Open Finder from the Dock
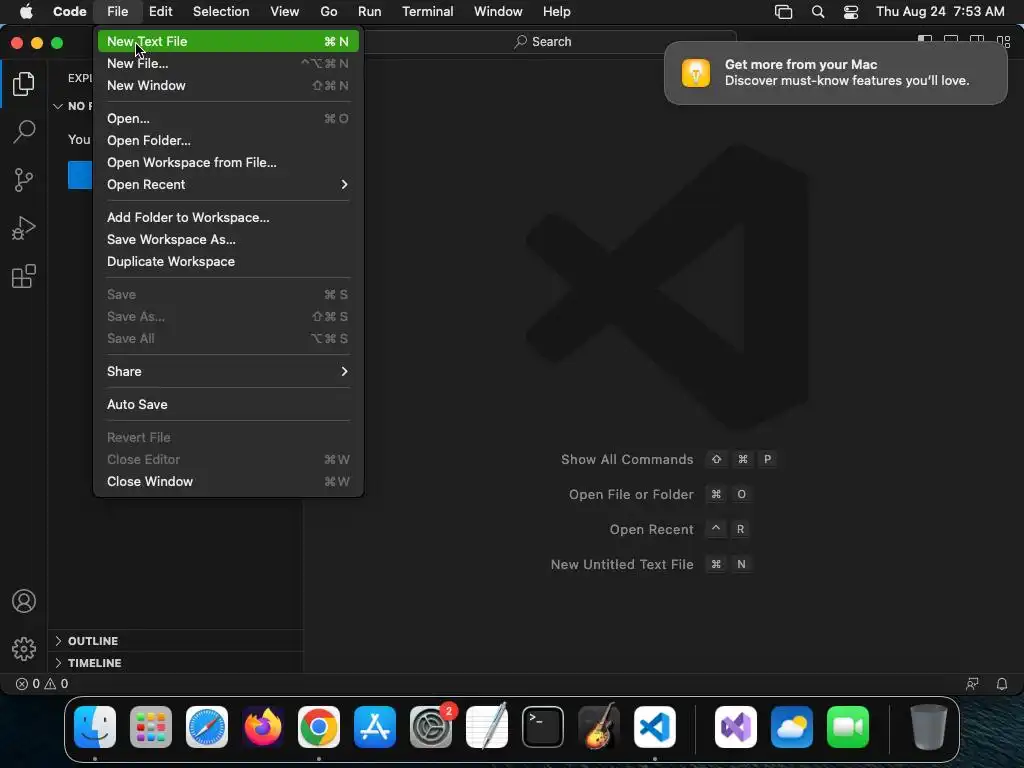1024x768 pixels. [x=95, y=727]
